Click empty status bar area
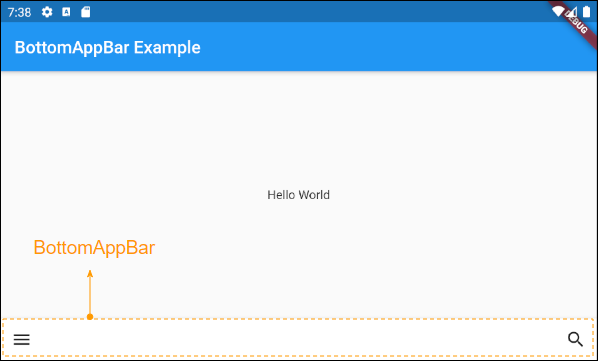598x361 pixels. 305,11
